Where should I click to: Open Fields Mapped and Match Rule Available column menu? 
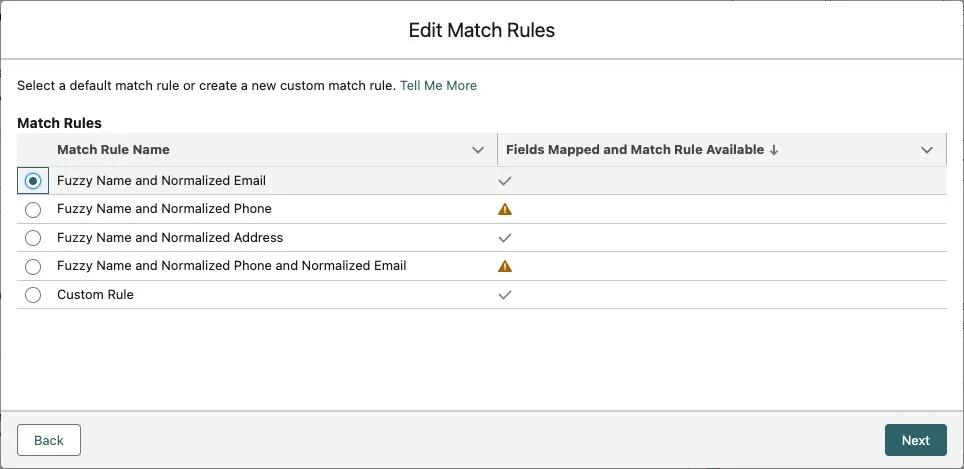pyautogui.click(x=927, y=150)
